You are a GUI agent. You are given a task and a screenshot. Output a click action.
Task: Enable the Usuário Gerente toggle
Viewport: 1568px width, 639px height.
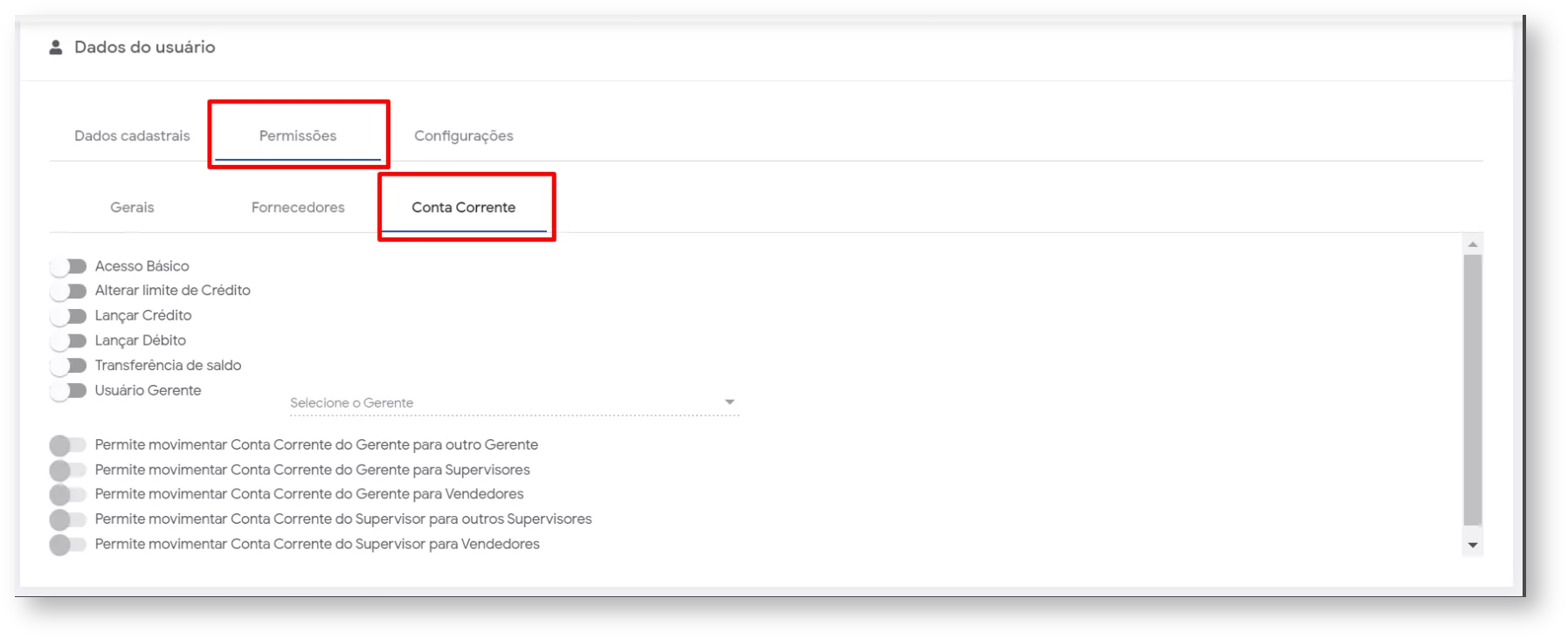[x=68, y=391]
